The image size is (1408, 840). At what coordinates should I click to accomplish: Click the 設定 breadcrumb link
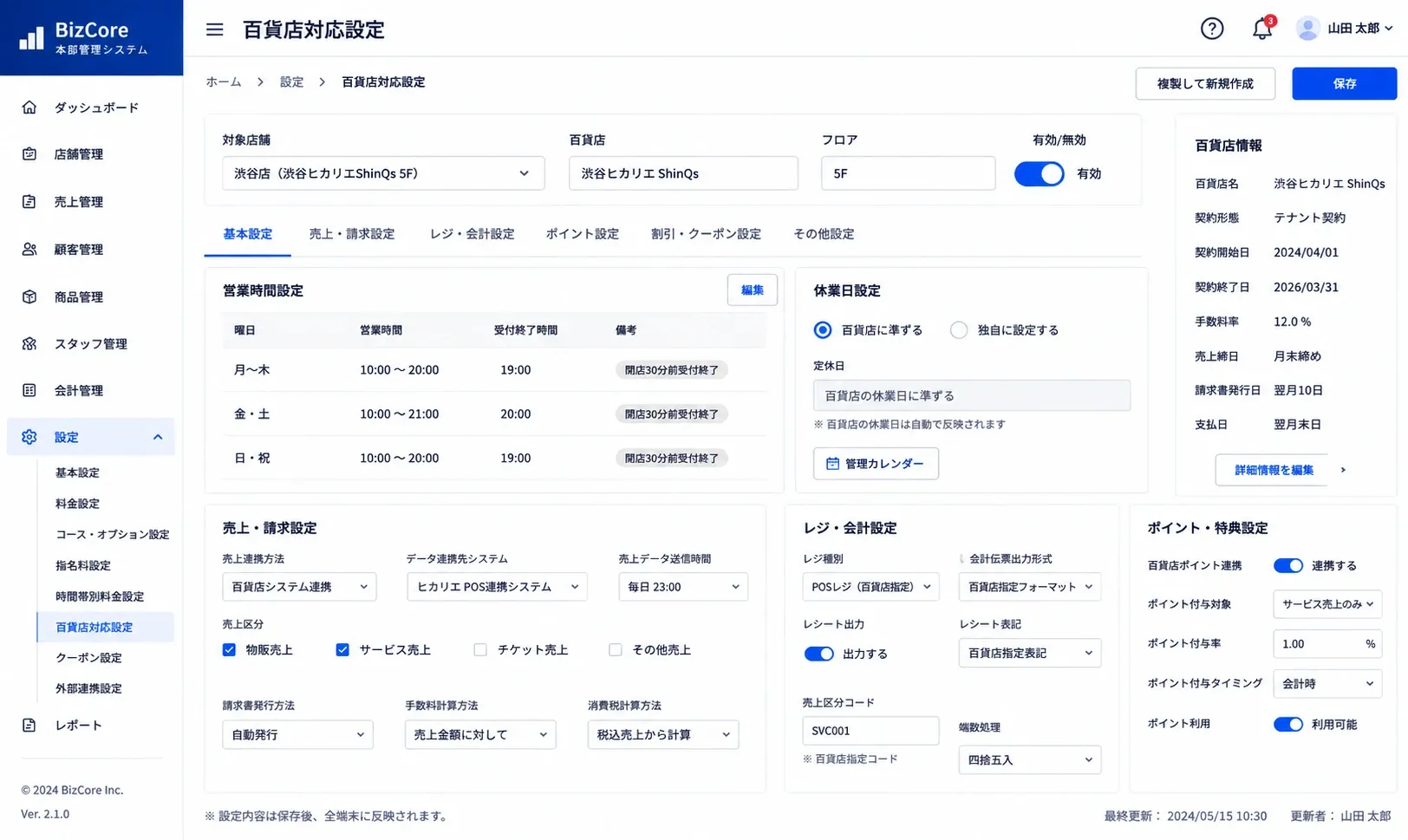point(291,81)
